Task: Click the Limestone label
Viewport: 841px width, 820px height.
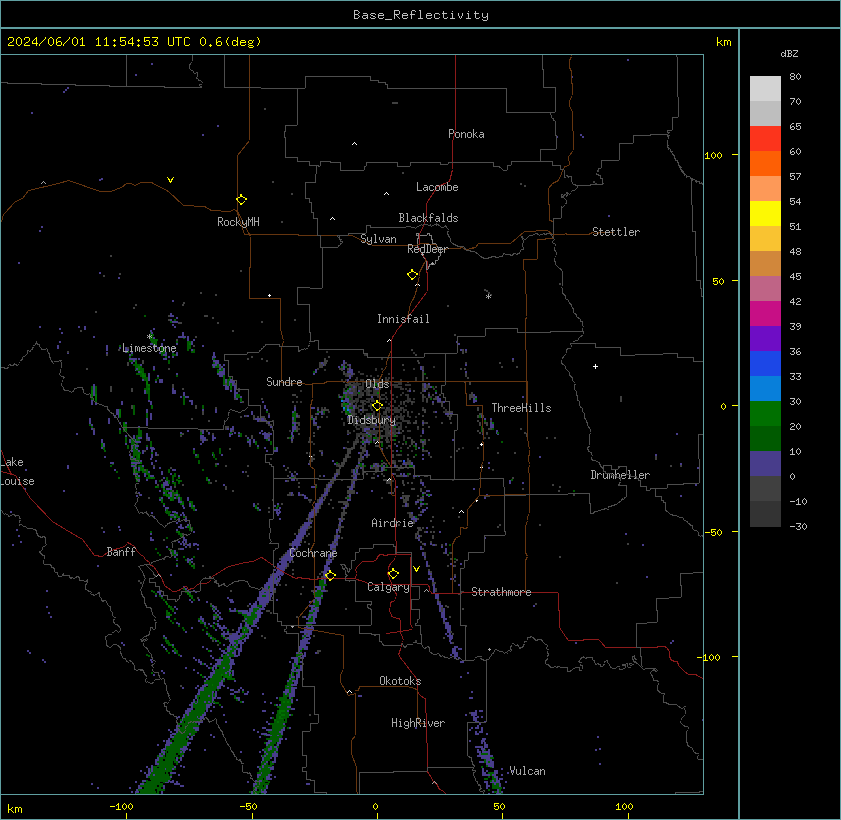Action: point(149,348)
